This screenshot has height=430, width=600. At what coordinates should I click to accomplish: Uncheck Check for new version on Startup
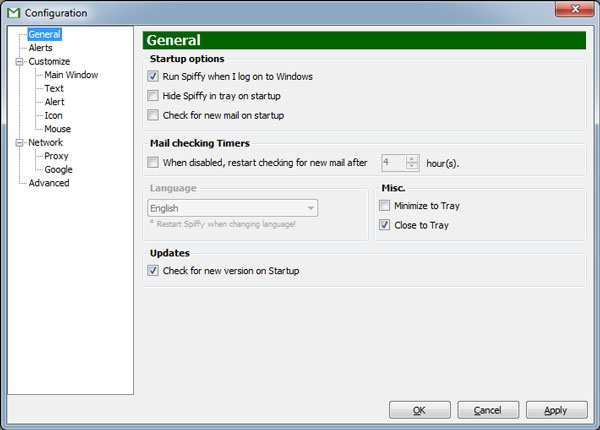pyautogui.click(x=153, y=270)
